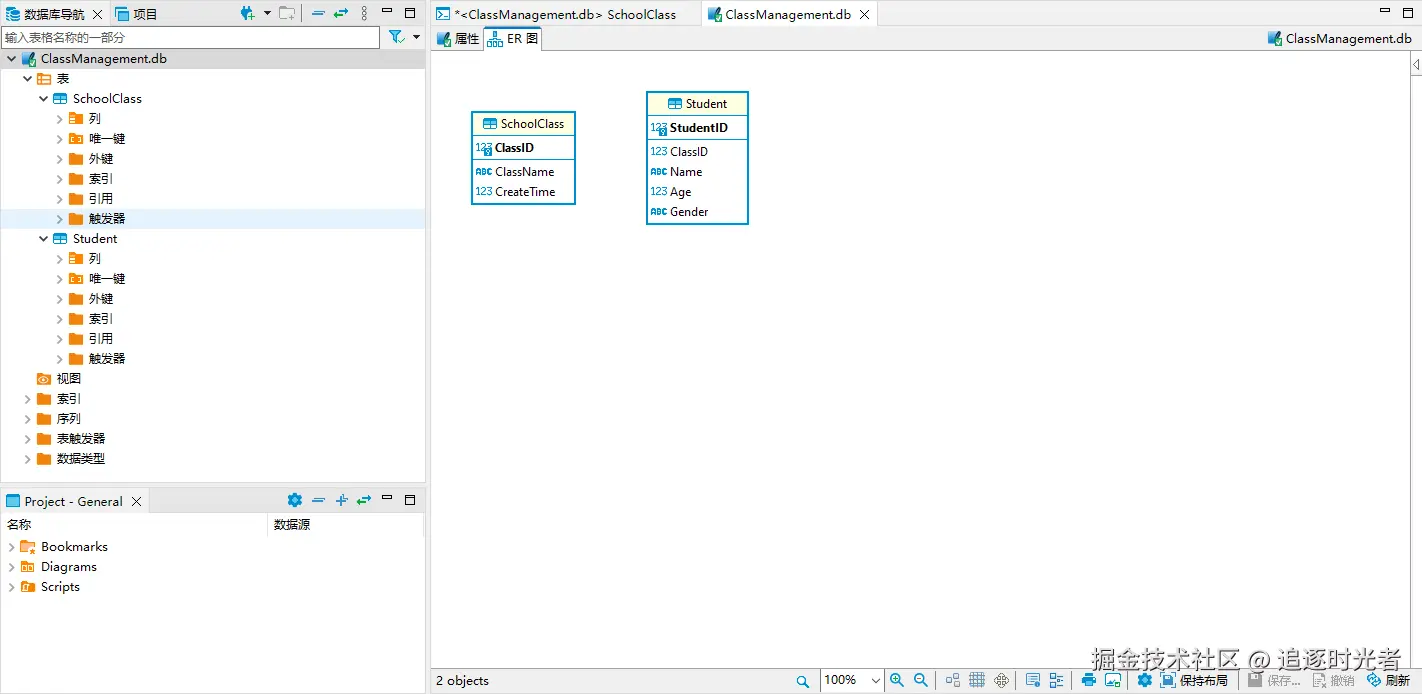Expand 外键 under SchoolClass
Image resolution: width=1422 pixels, height=694 pixels.
coord(59,158)
